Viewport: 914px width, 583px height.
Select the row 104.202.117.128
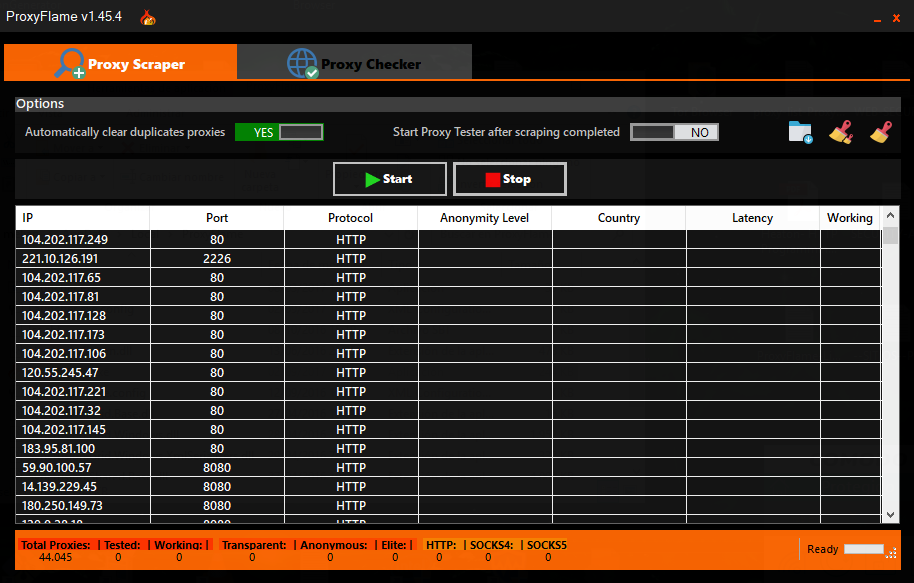click(448, 315)
